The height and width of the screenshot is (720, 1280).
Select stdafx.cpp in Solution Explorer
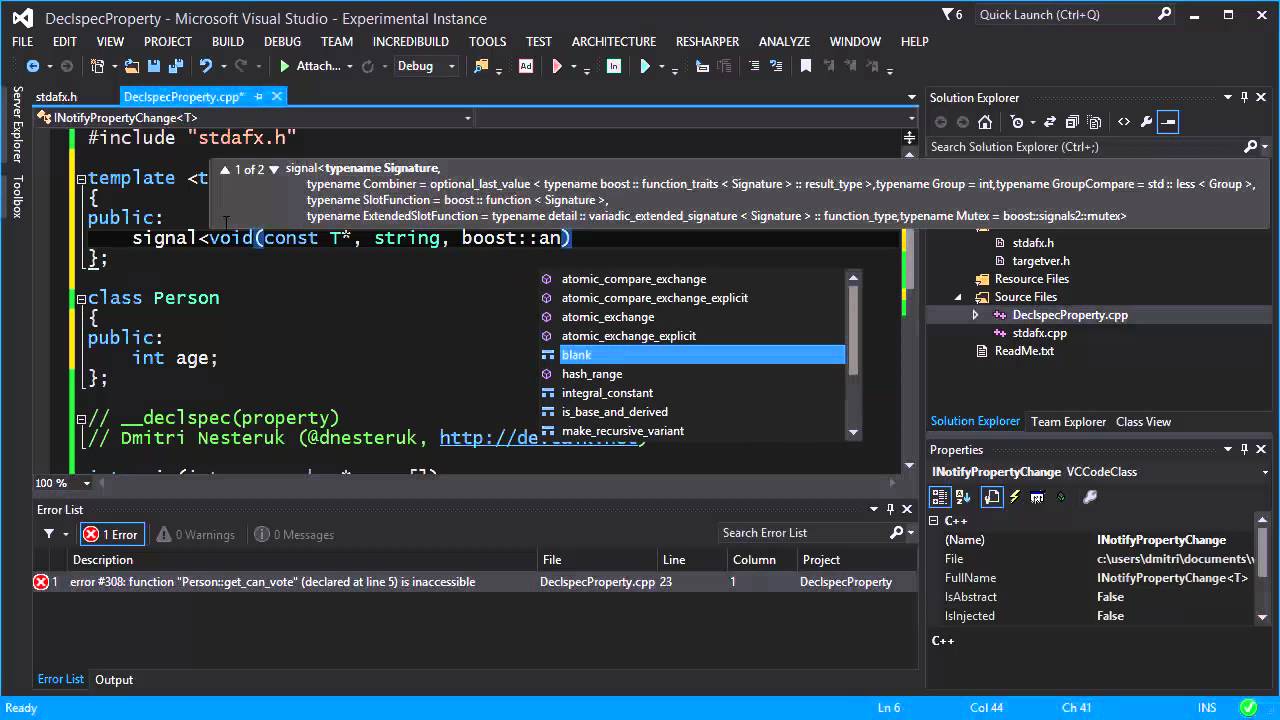pyautogui.click(x=1039, y=333)
